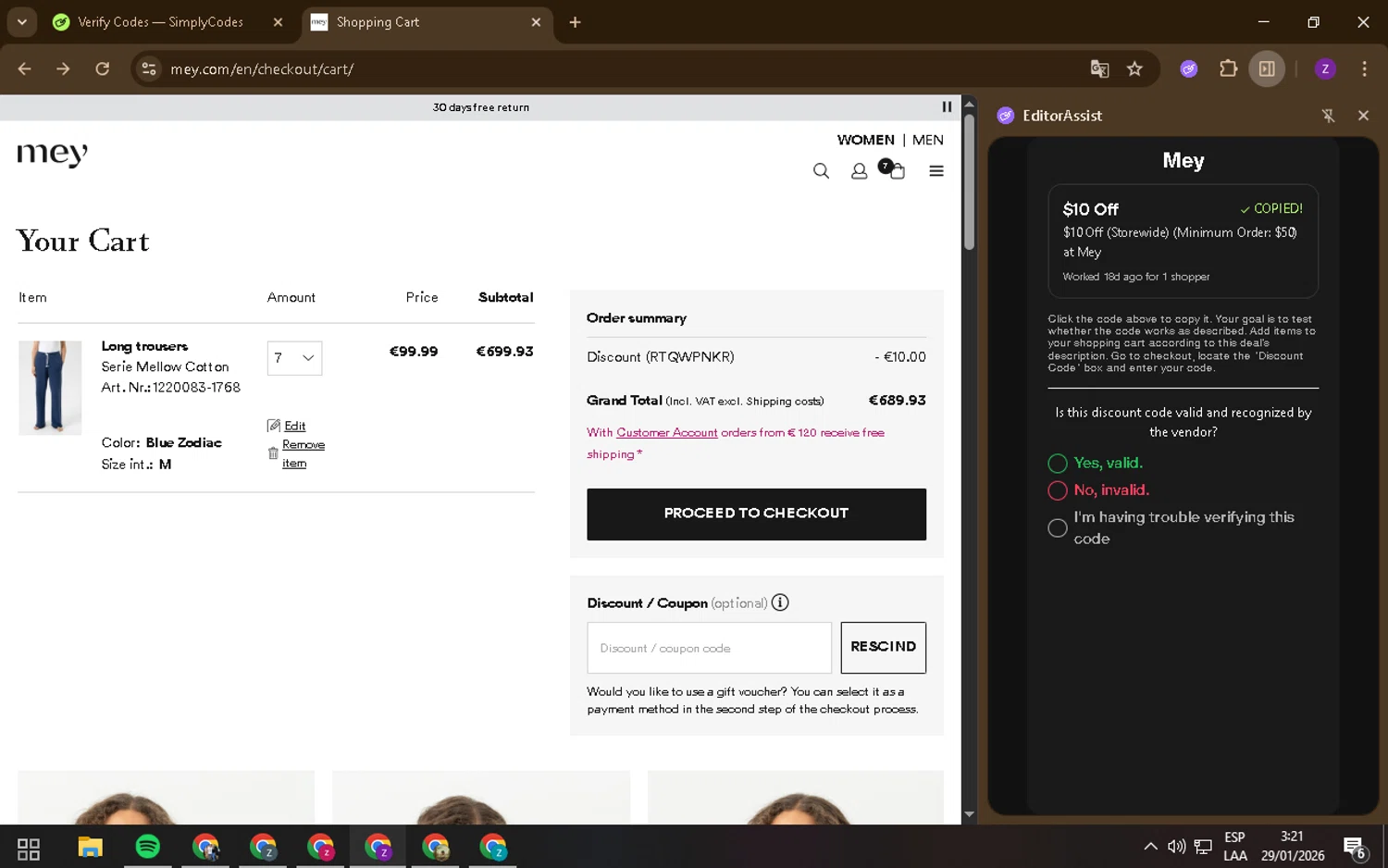Open the customer account icon

point(859,171)
